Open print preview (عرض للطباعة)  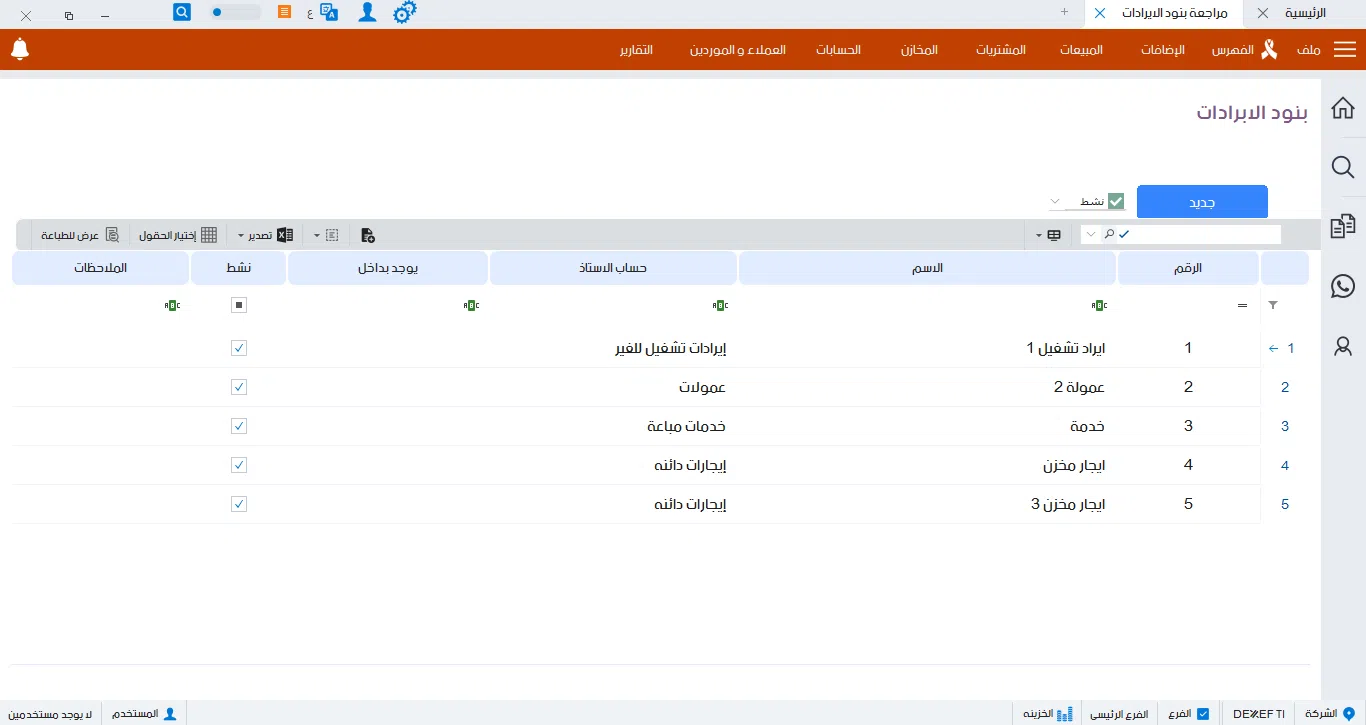(80, 235)
